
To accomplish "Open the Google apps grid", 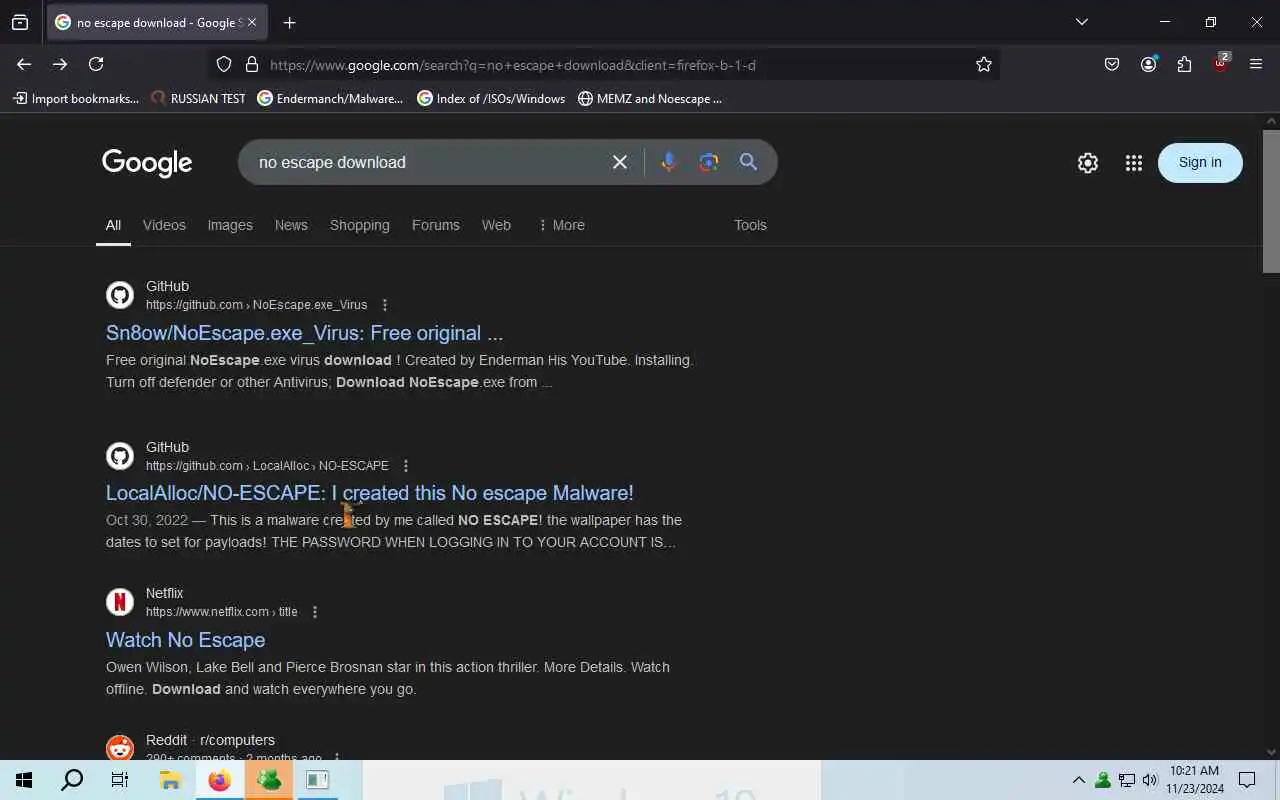I will 1133,163.
